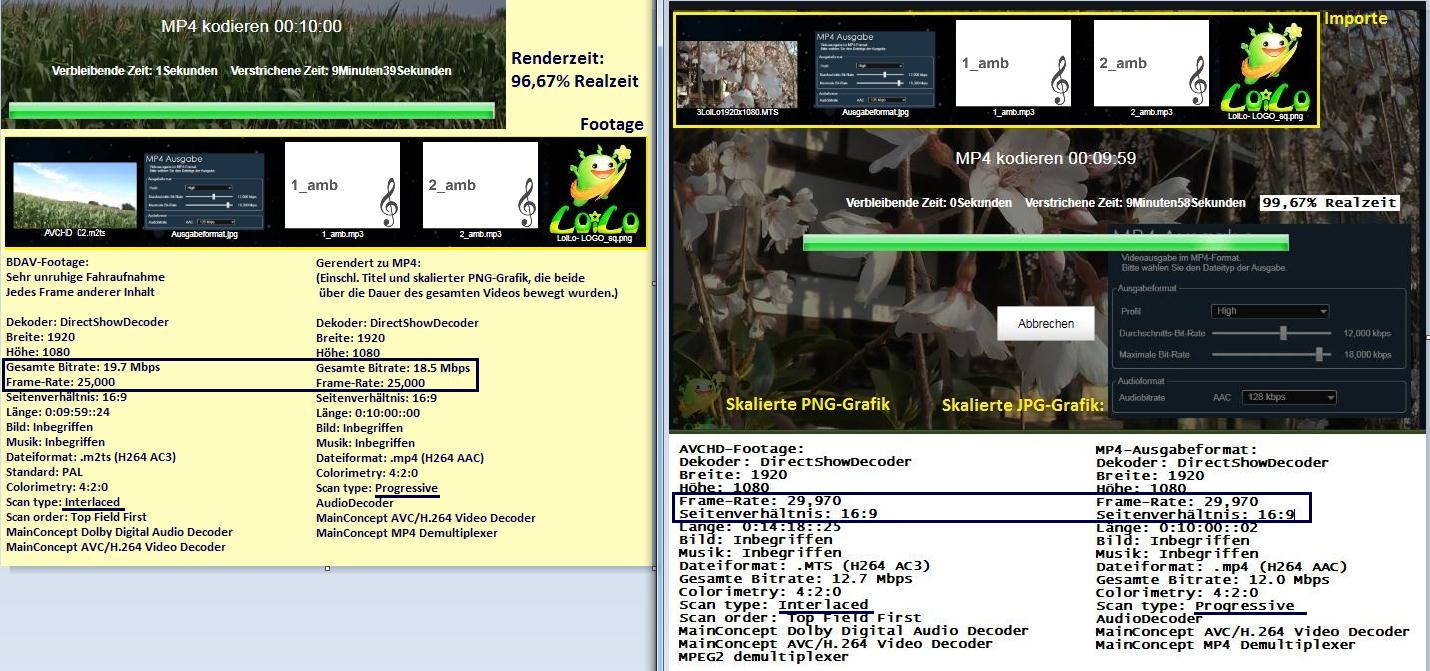The height and width of the screenshot is (671, 1430).
Task: Click the green progress bar under 00:09:59
Action: tap(1045, 242)
